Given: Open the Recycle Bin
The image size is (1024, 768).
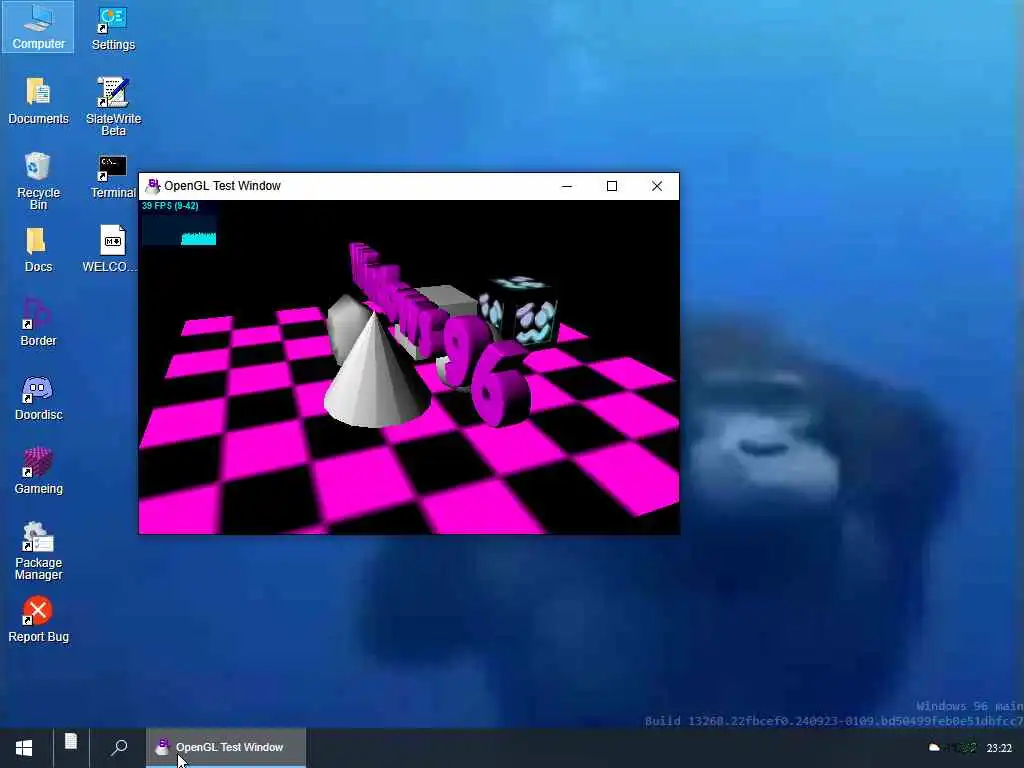Looking at the screenshot, I should 38,181.
